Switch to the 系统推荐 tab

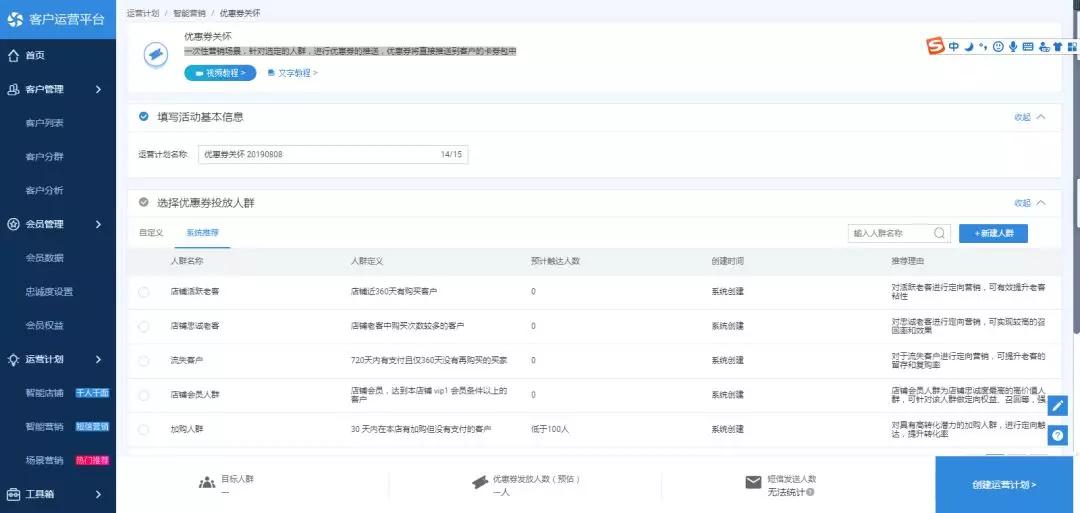coord(202,233)
